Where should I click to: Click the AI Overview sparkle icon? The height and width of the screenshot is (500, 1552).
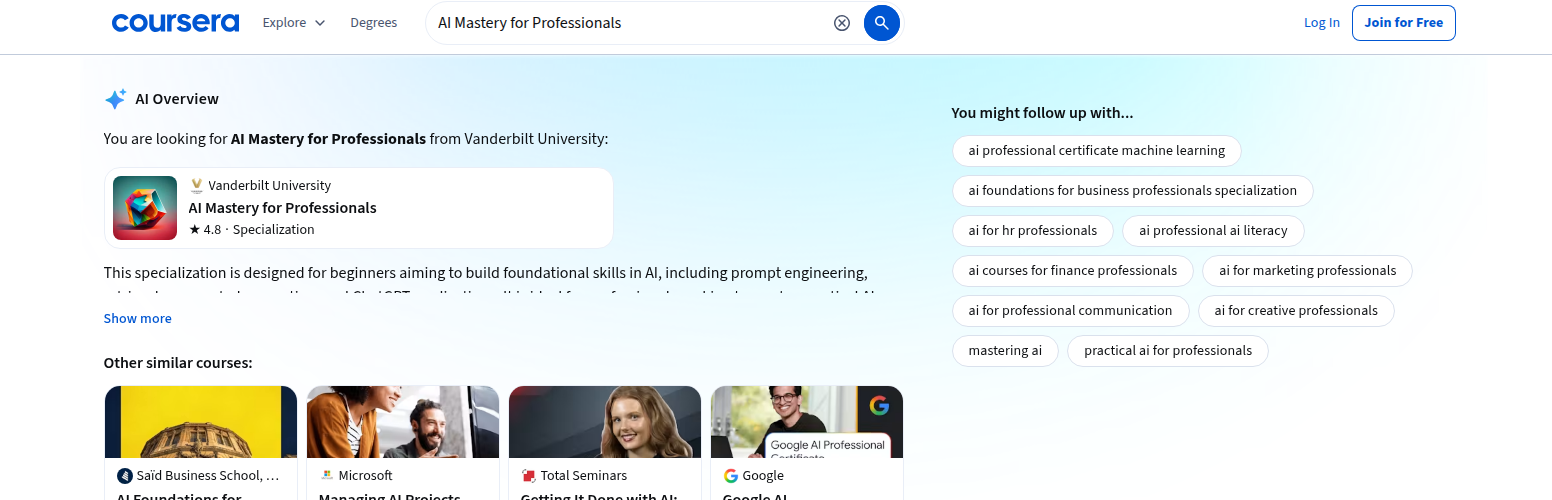[115, 99]
